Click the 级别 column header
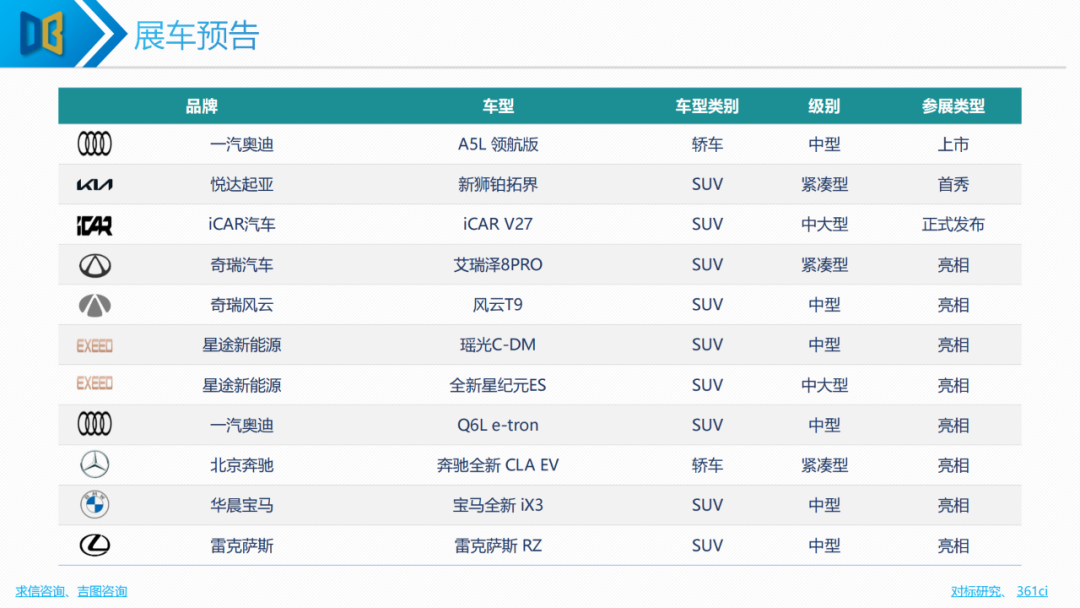 824,106
